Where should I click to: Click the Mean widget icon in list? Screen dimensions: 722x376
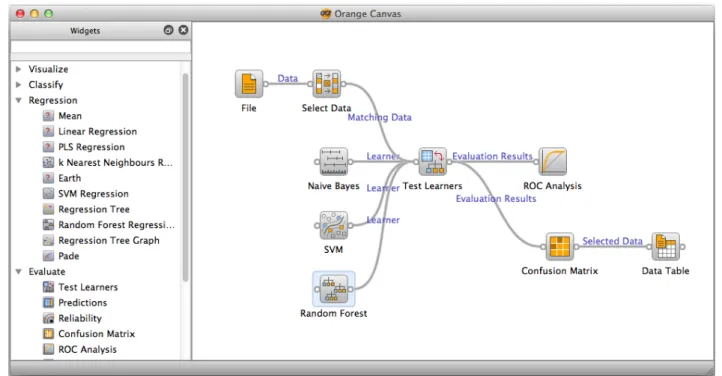pyautogui.click(x=48, y=116)
